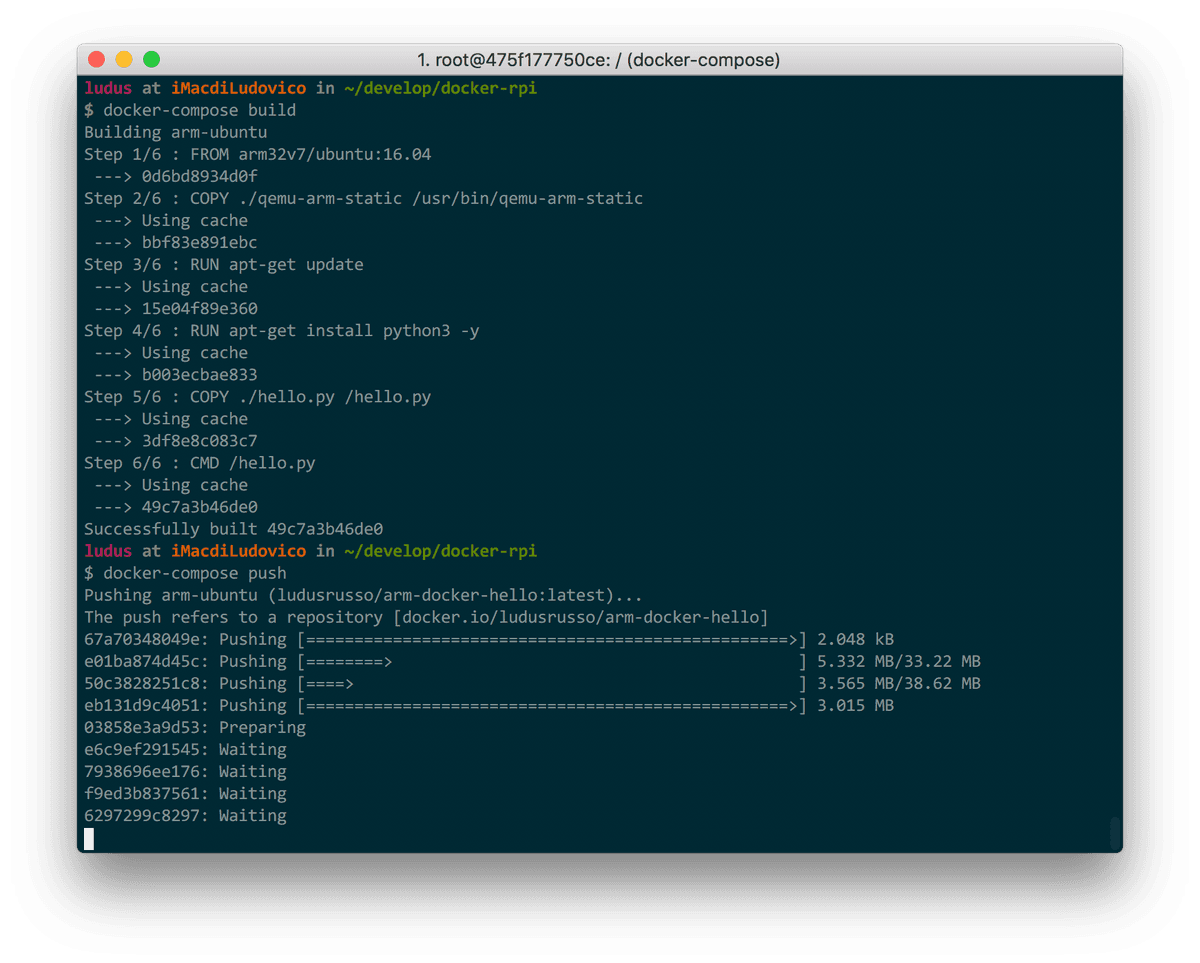The image size is (1200, 963).
Task: Click the blinking terminal cursor block
Action: [88, 839]
